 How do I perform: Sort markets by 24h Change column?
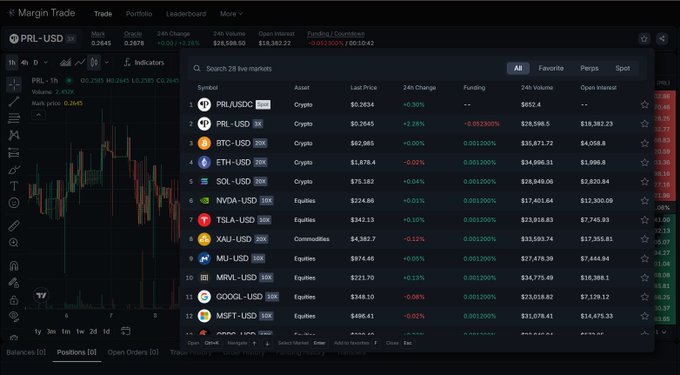(x=419, y=88)
